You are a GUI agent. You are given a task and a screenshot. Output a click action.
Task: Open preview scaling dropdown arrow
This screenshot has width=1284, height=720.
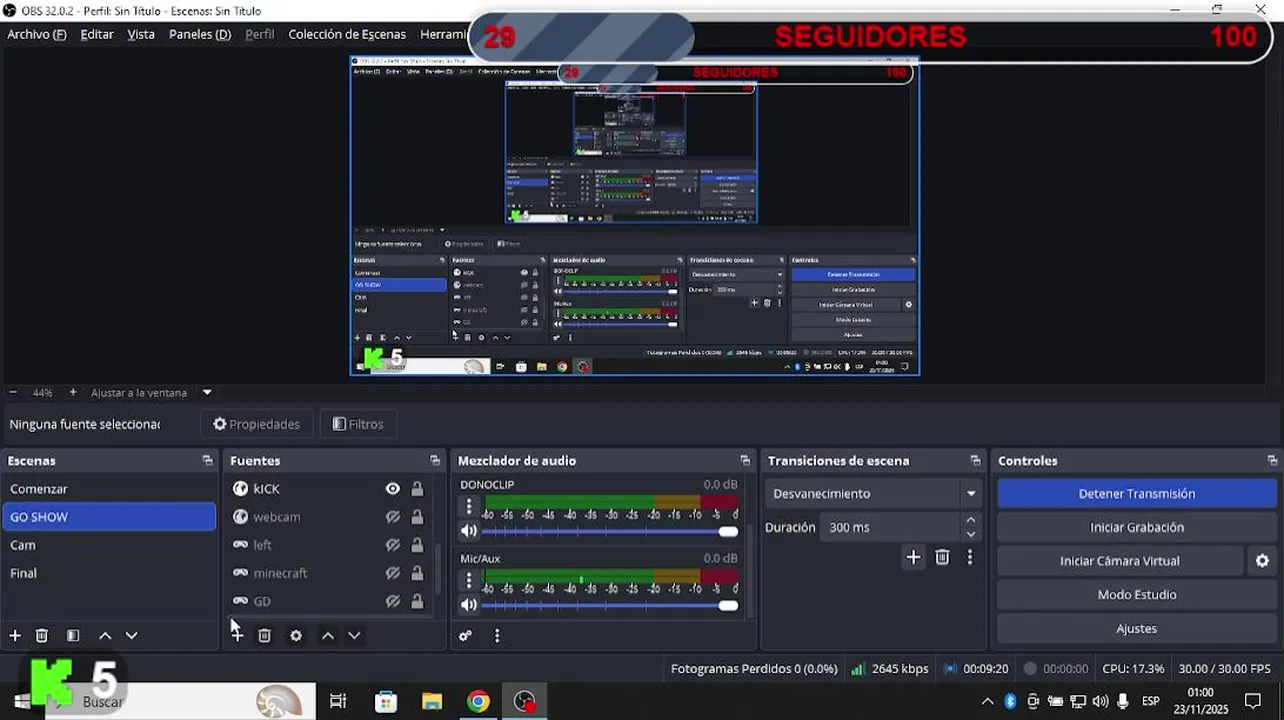click(207, 393)
